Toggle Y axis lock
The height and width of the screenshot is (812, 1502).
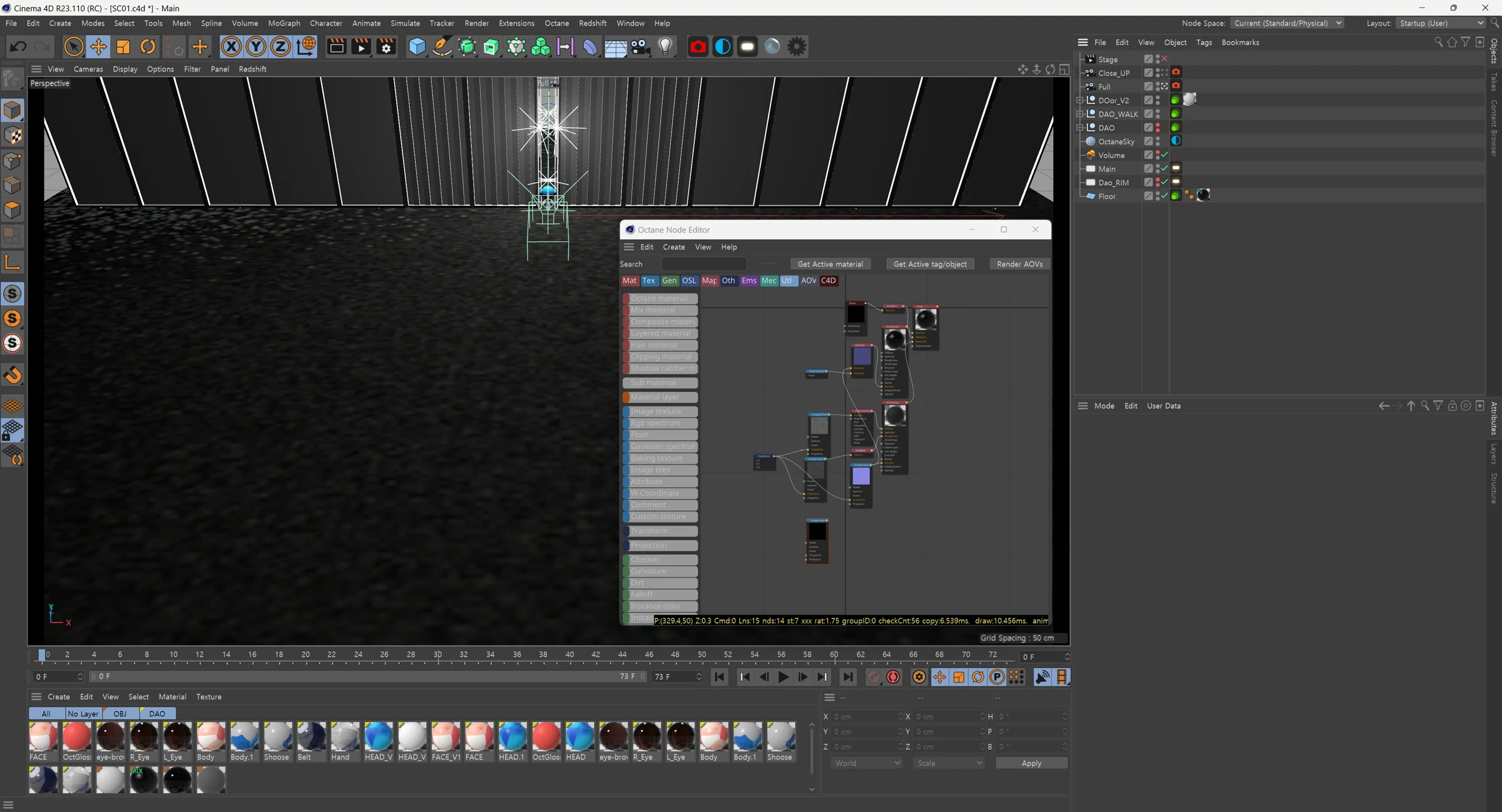click(256, 47)
